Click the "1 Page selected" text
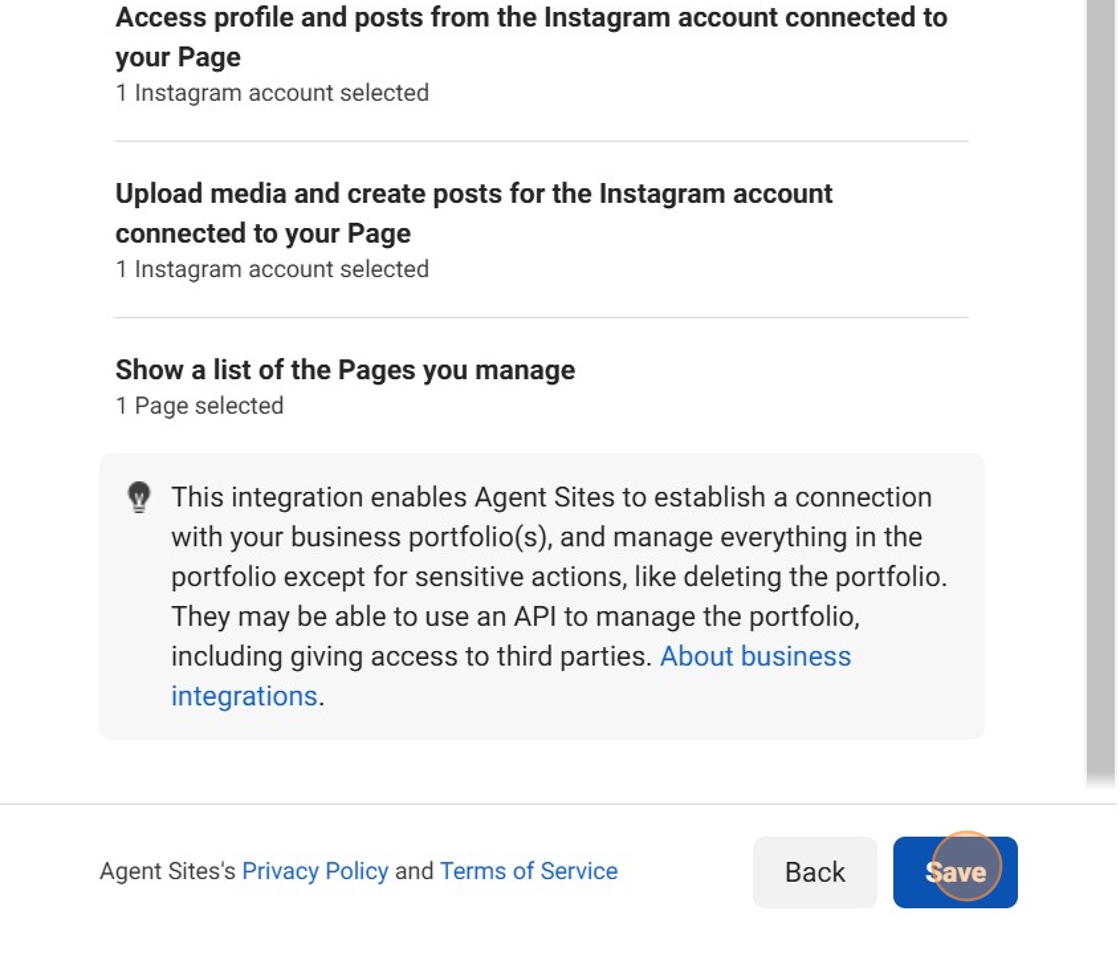Screen dimensions: 1120x956 click(200, 406)
